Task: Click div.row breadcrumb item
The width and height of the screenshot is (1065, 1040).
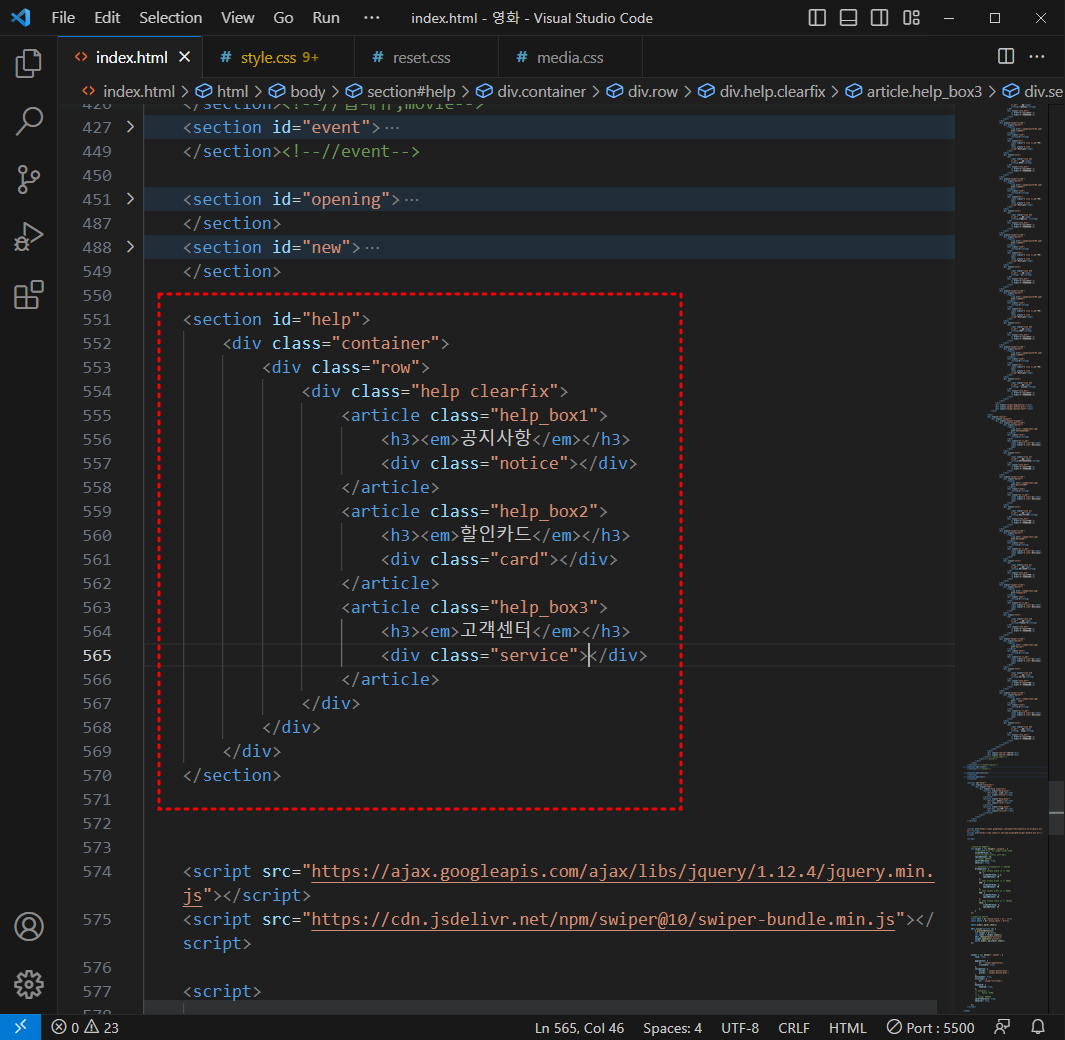Action: tap(643, 91)
